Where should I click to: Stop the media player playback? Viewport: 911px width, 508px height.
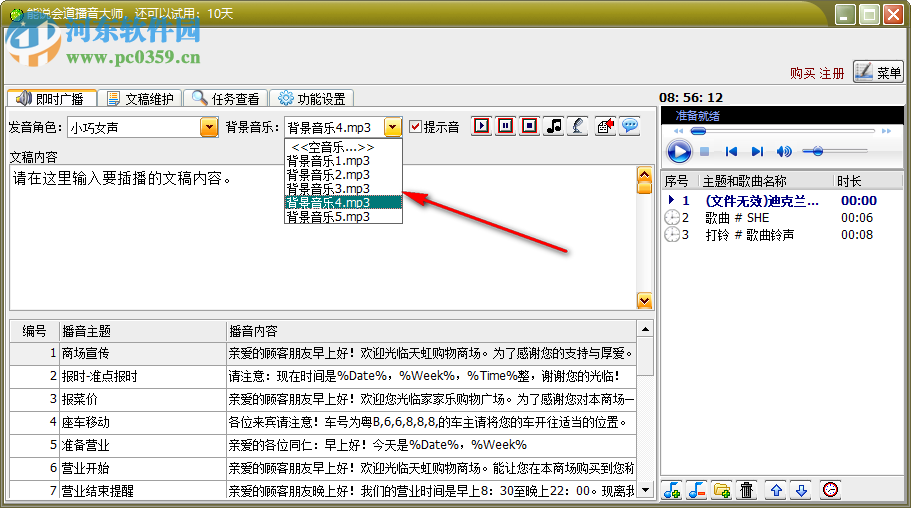point(705,152)
